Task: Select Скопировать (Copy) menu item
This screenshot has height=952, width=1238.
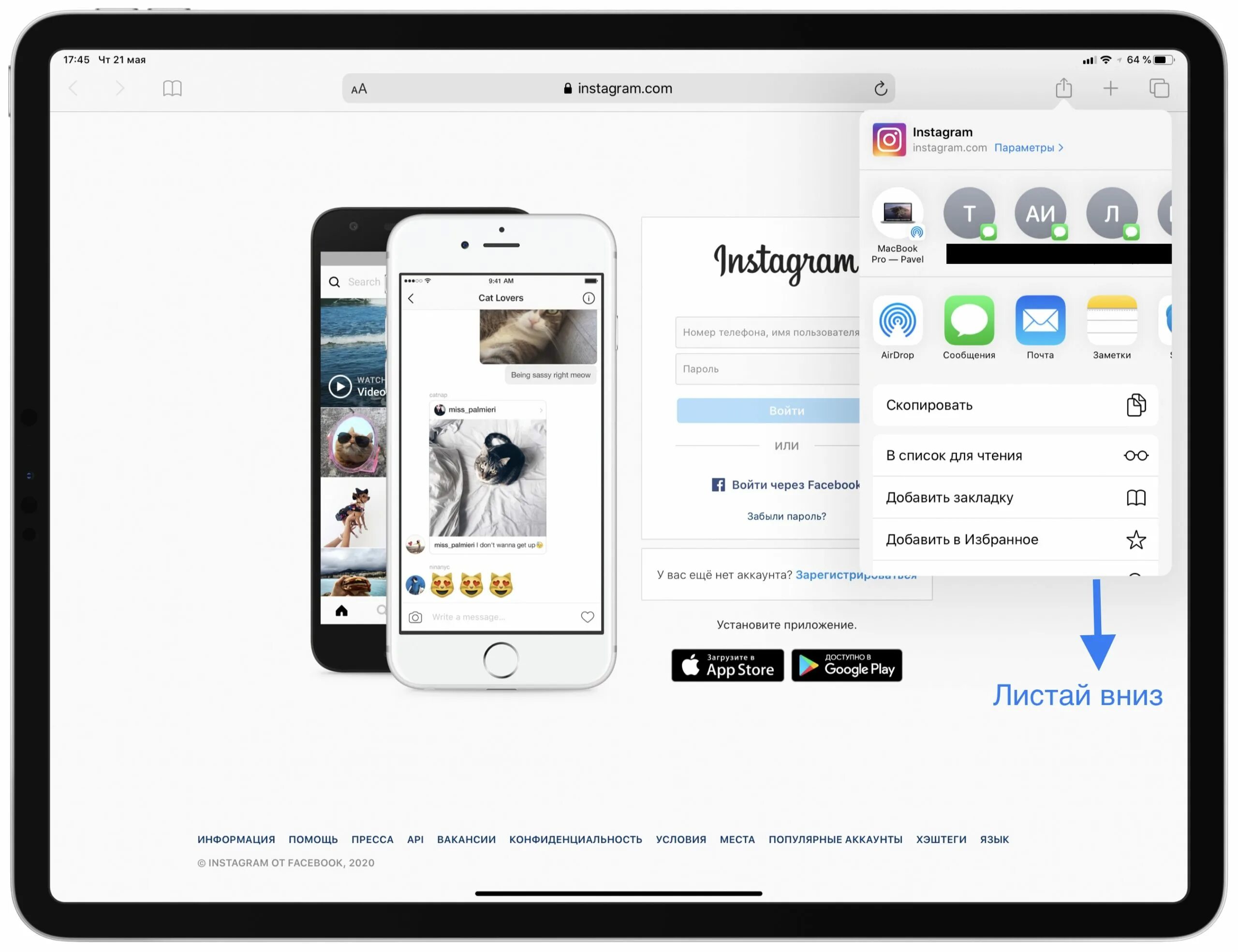Action: [x=1012, y=405]
